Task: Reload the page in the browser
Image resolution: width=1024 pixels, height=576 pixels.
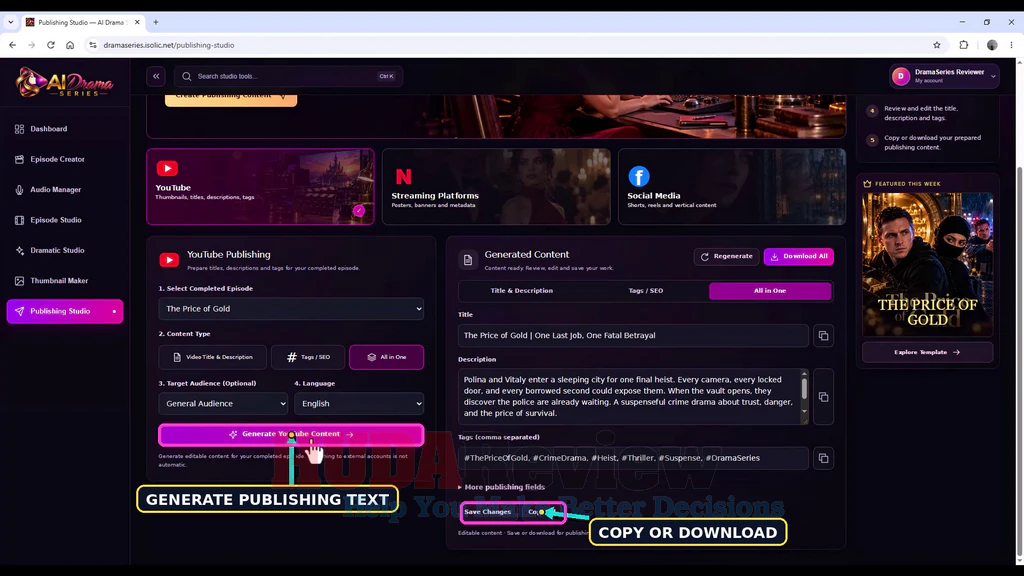Action: click(x=50, y=45)
